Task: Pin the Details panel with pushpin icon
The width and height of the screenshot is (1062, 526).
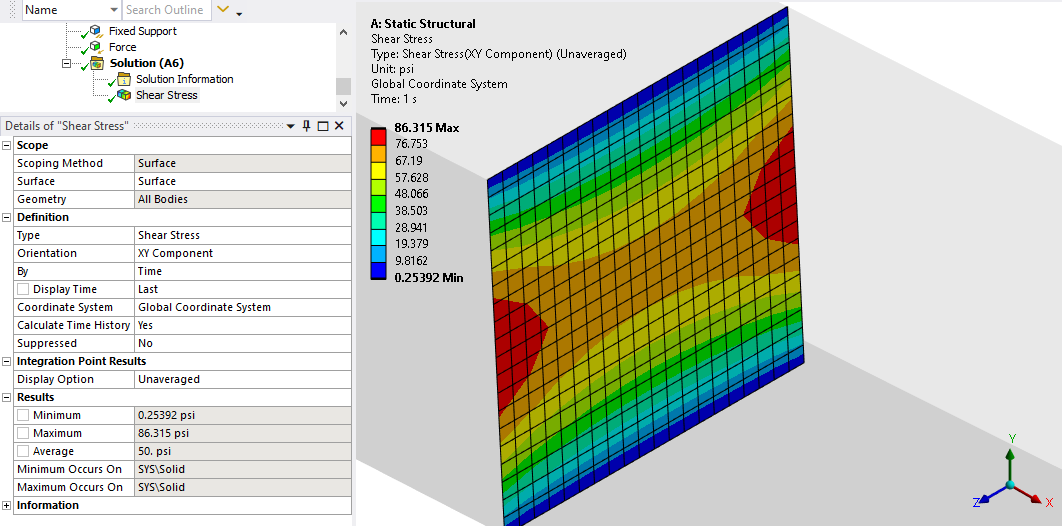Action: point(306,126)
